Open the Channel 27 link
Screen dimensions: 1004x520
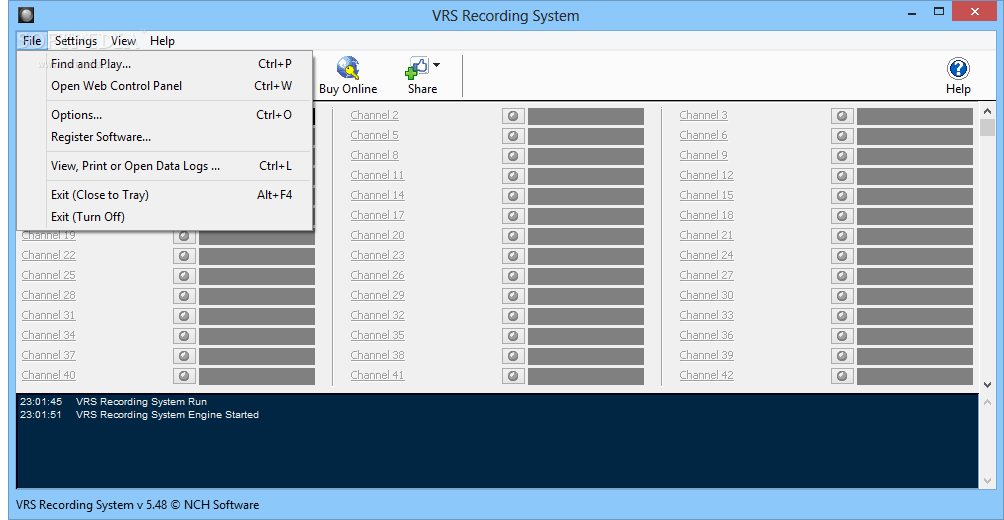coord(707,275)
